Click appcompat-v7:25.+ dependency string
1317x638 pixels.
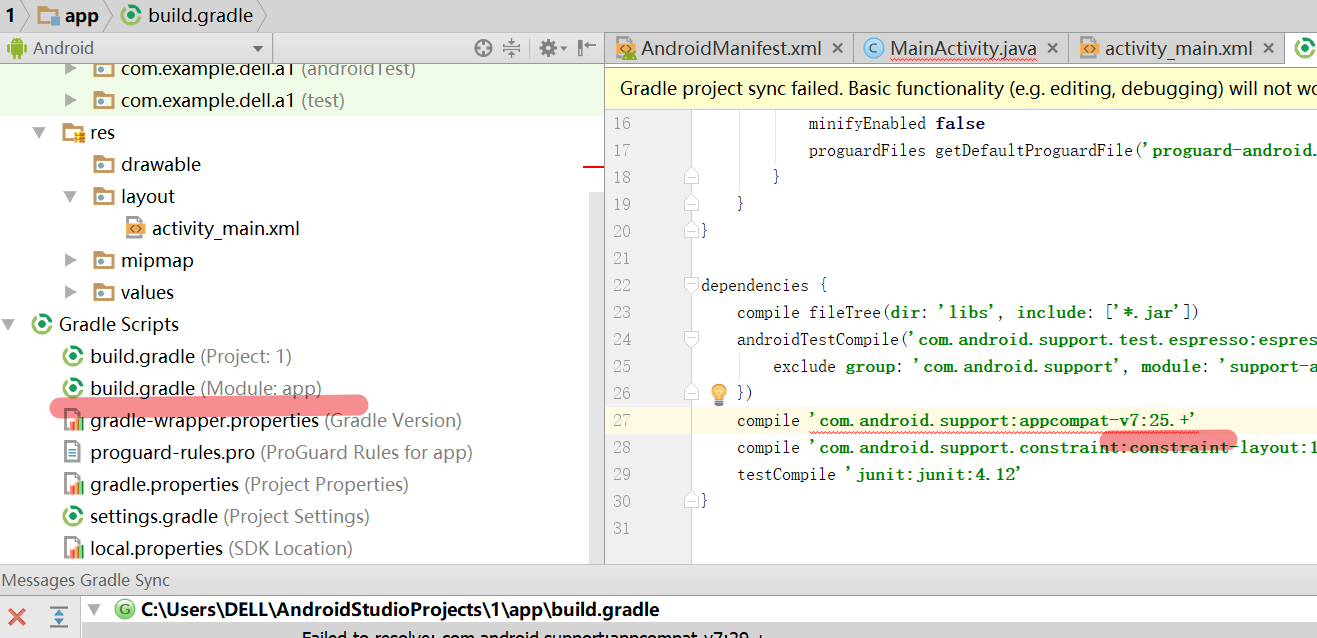pos(1002,421)
